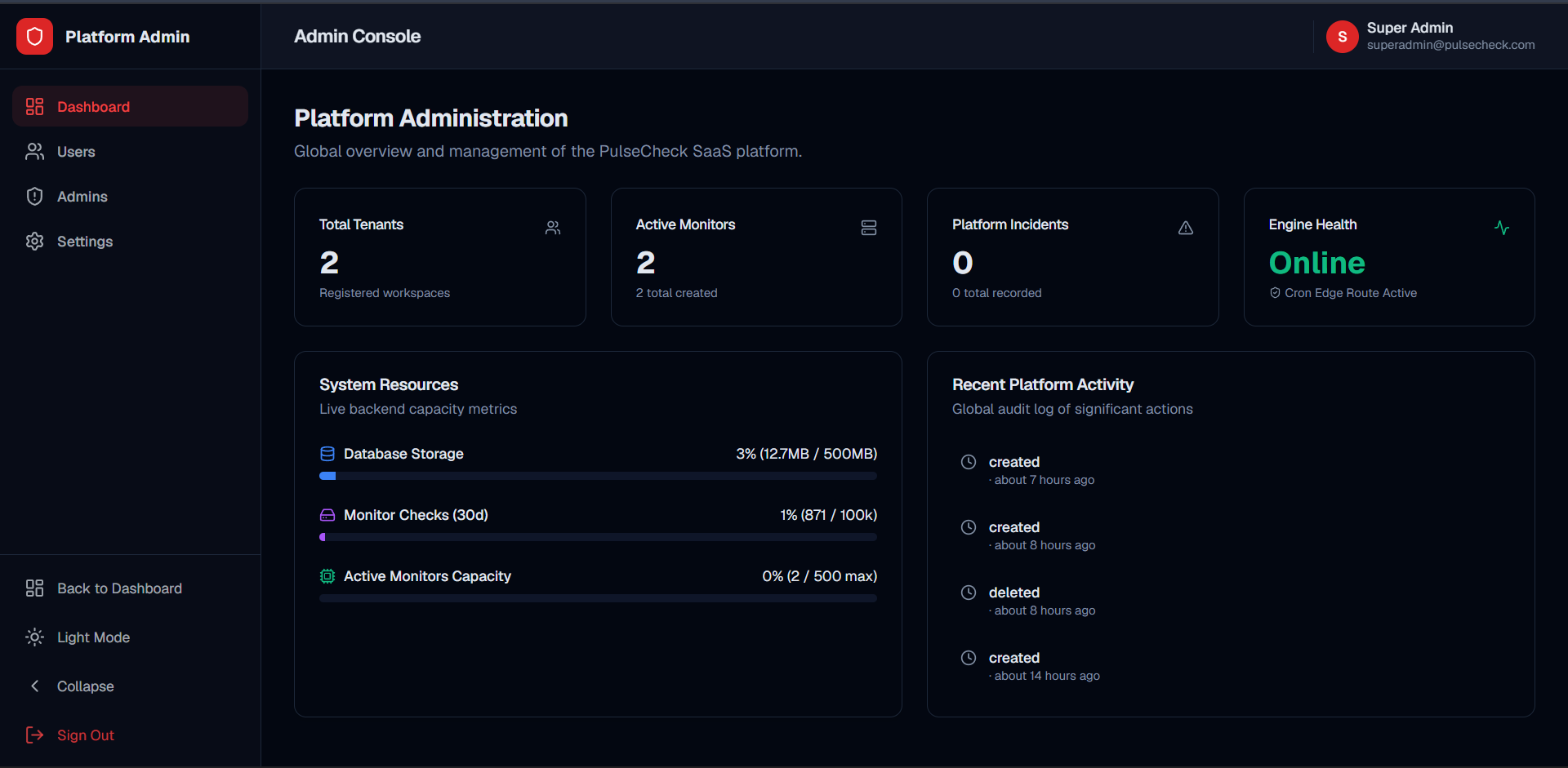Click the System Resources heading
This screenshot has width=1568, height=768.
[389, 384]
